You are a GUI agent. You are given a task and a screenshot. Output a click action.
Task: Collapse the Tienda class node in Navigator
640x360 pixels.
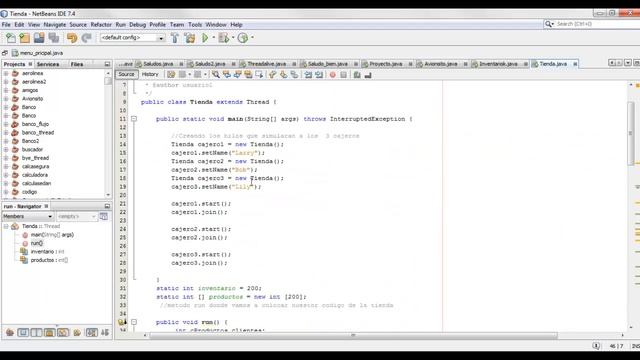pyautogui.click(x=6, y=226)
